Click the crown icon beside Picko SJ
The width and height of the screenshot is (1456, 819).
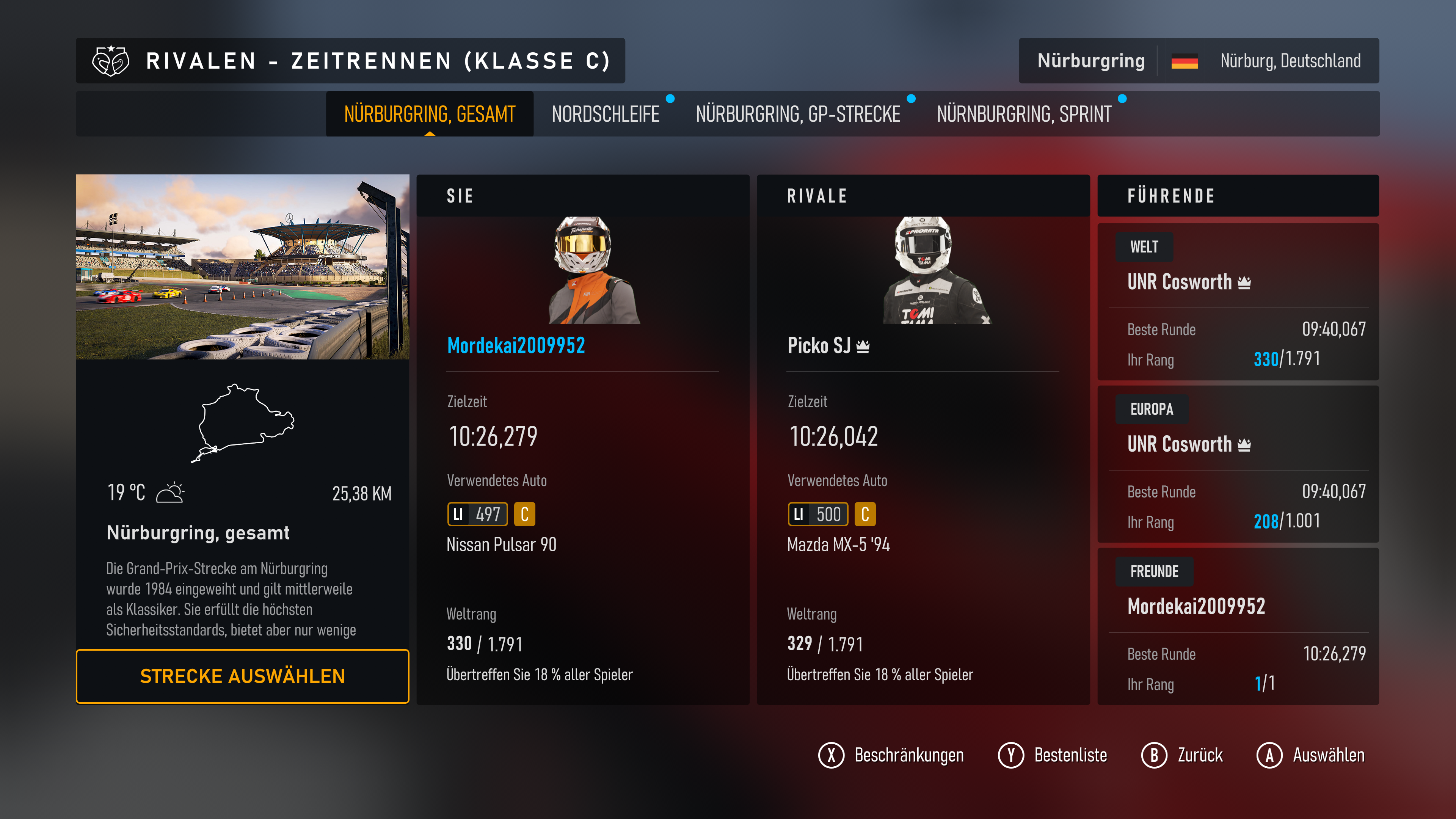(863, 346)
